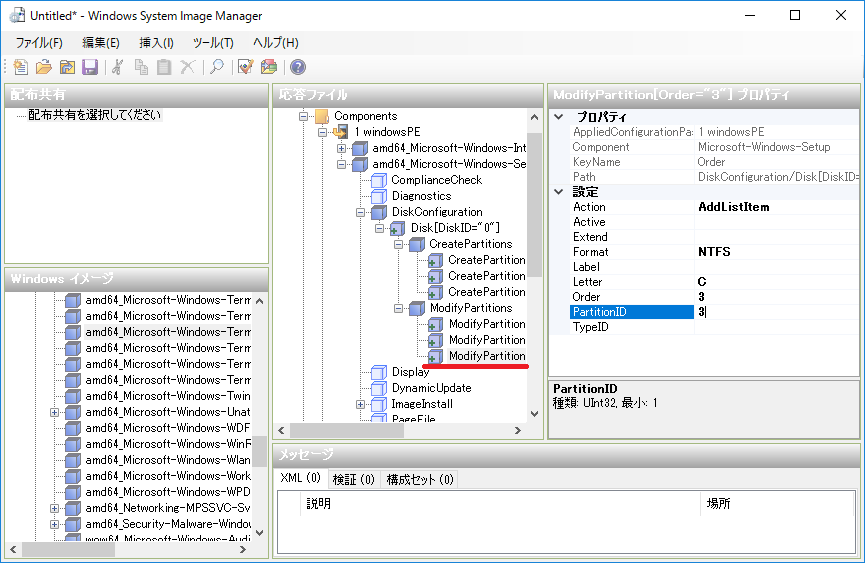Click the Display node icon
This screenshot has height=563, width=865.
[x=378, y=372]
